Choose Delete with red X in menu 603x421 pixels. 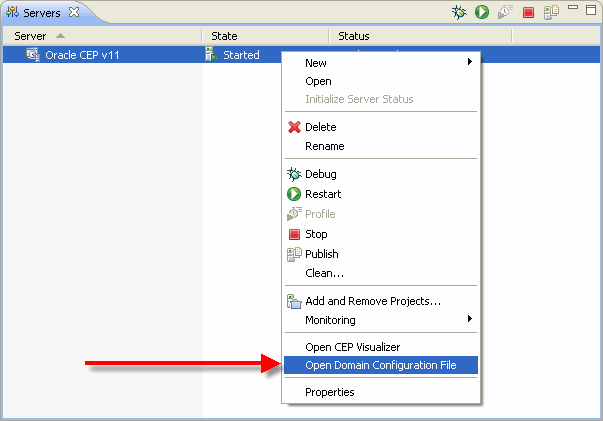[381, 127]
